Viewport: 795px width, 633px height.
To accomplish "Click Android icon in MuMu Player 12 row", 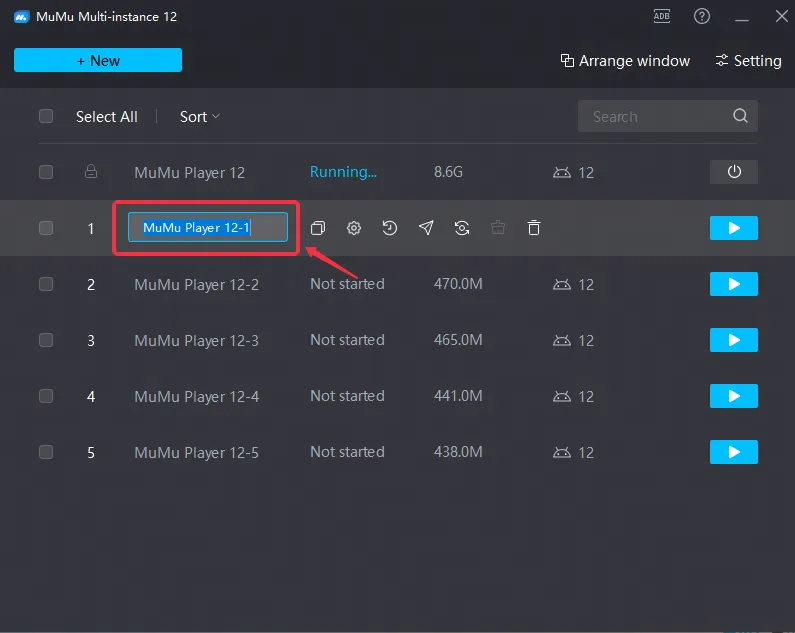I will coord(562,172).
